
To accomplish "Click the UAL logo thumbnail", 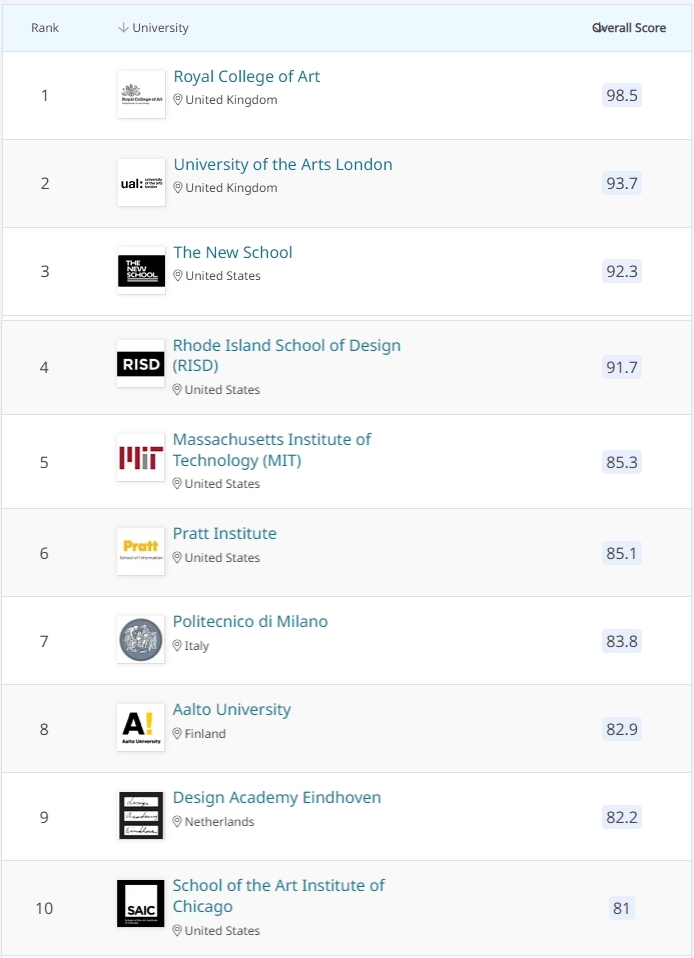I will tap(141, 183).
